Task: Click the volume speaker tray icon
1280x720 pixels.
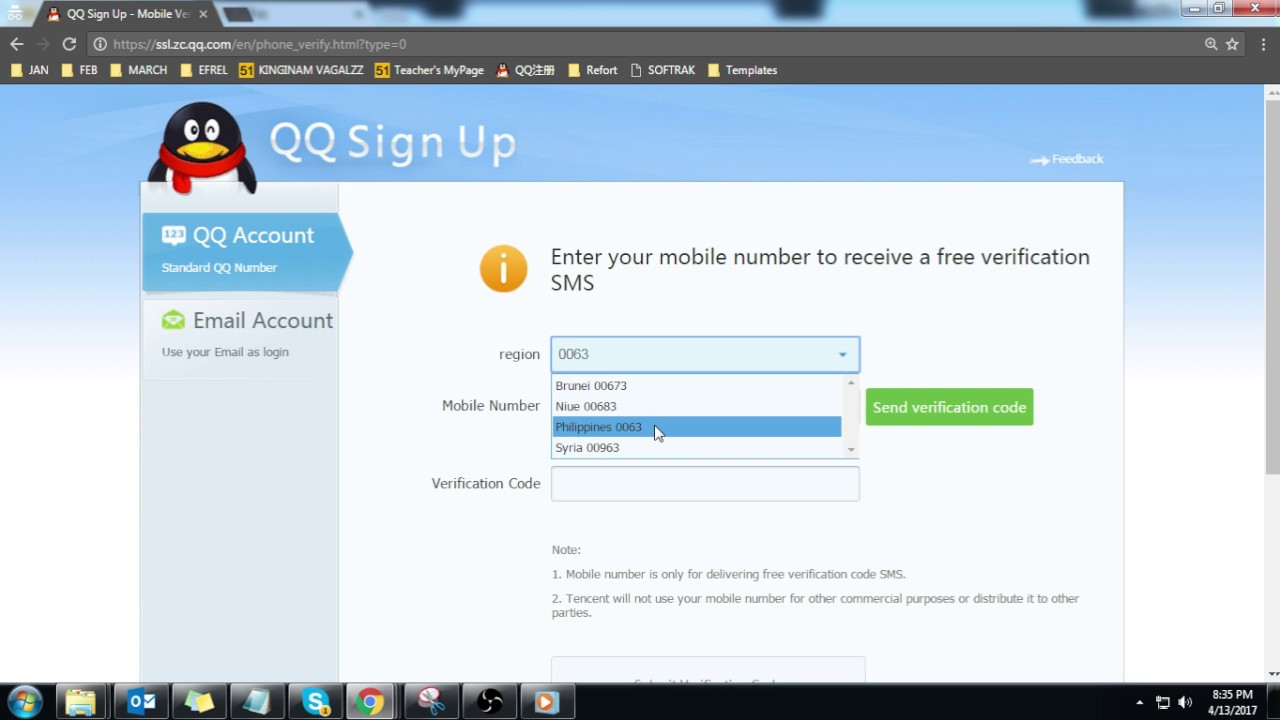Action: point(1186,702)
